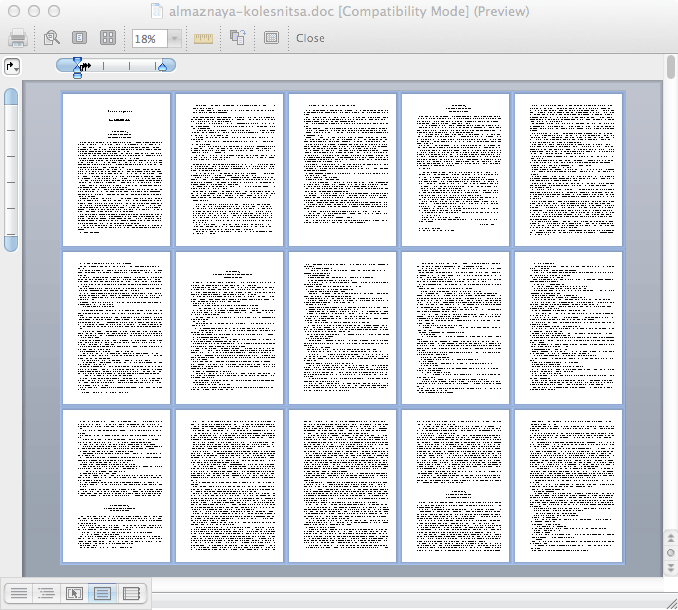Switch to Notebook Layout view button

pos(130,593)
